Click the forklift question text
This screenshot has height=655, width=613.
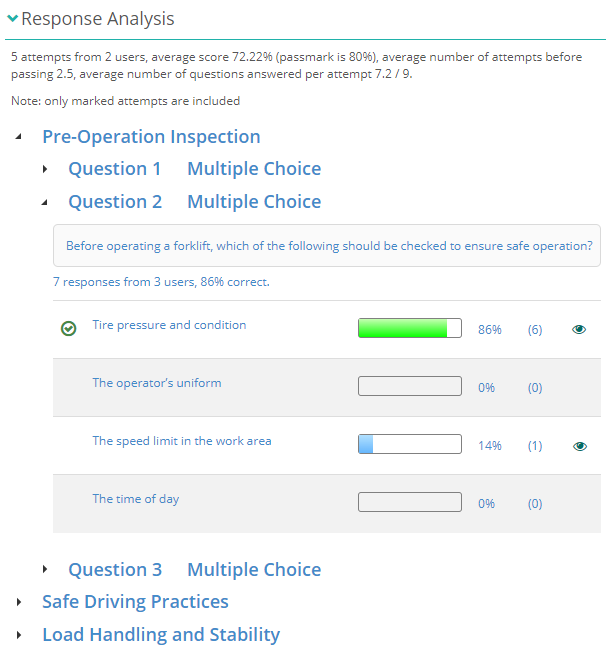click(328, 246)
